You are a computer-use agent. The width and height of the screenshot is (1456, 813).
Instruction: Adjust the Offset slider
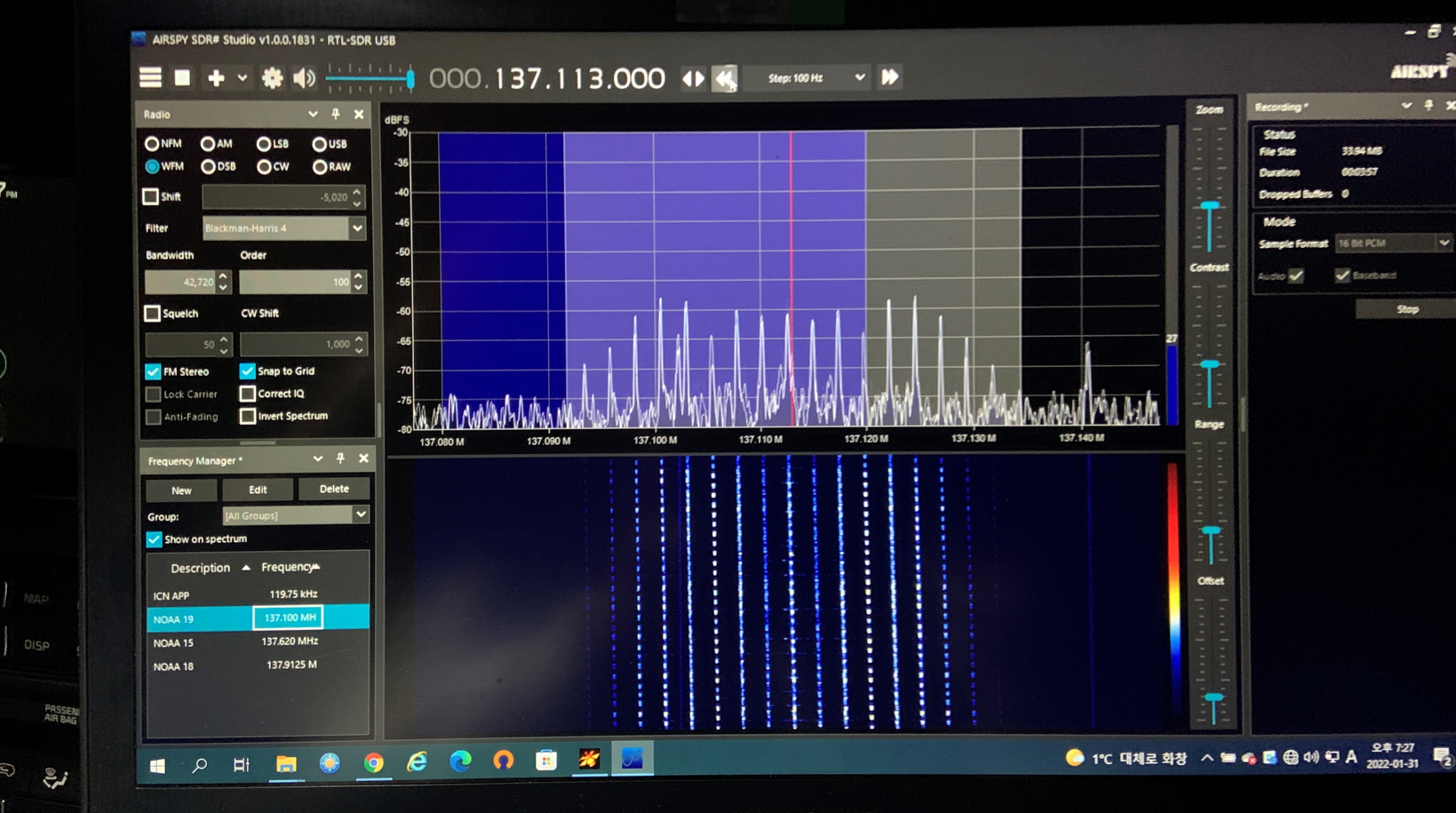coord(1213,698)
